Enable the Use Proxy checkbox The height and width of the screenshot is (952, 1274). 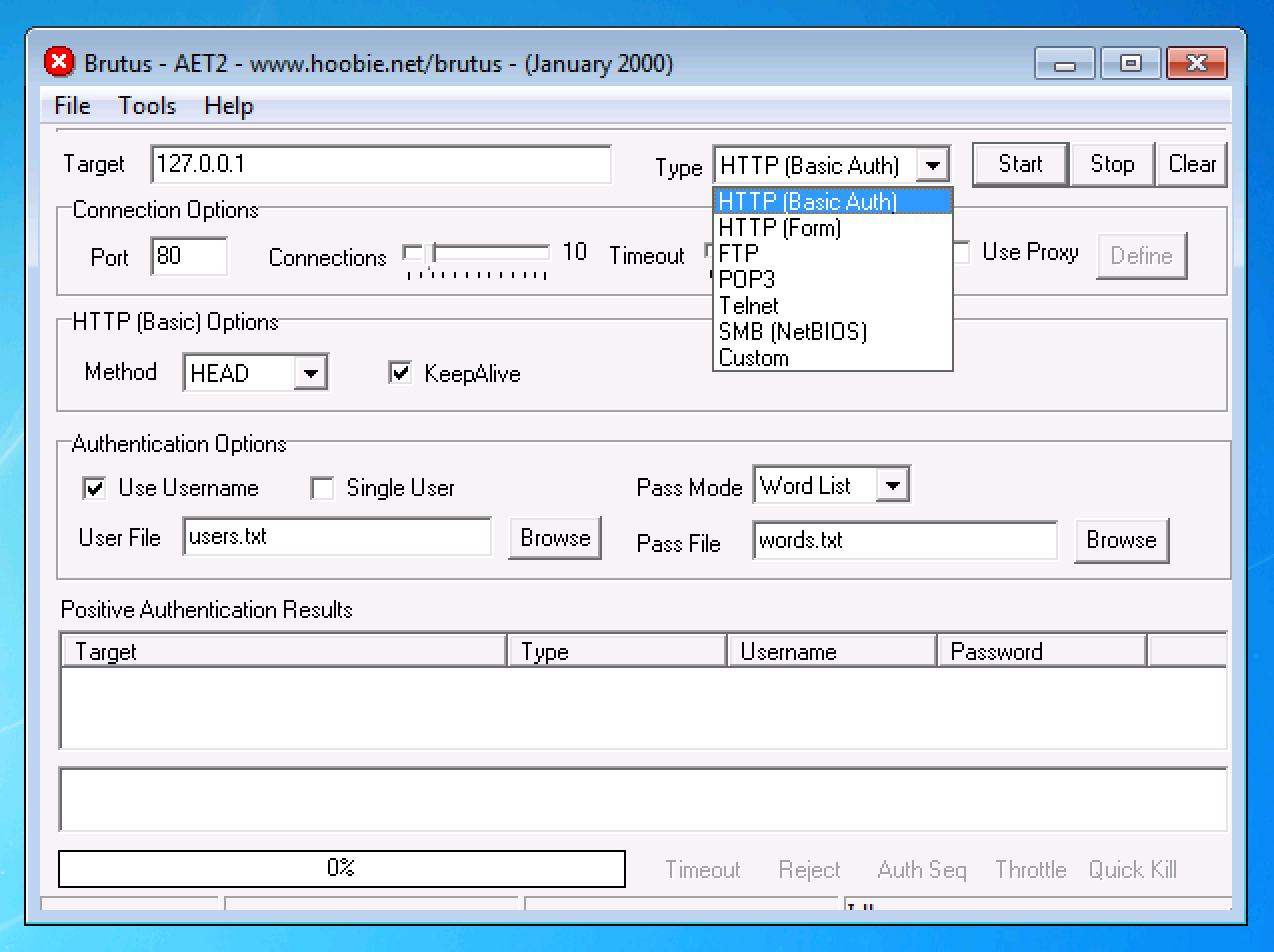coord(960,253)
